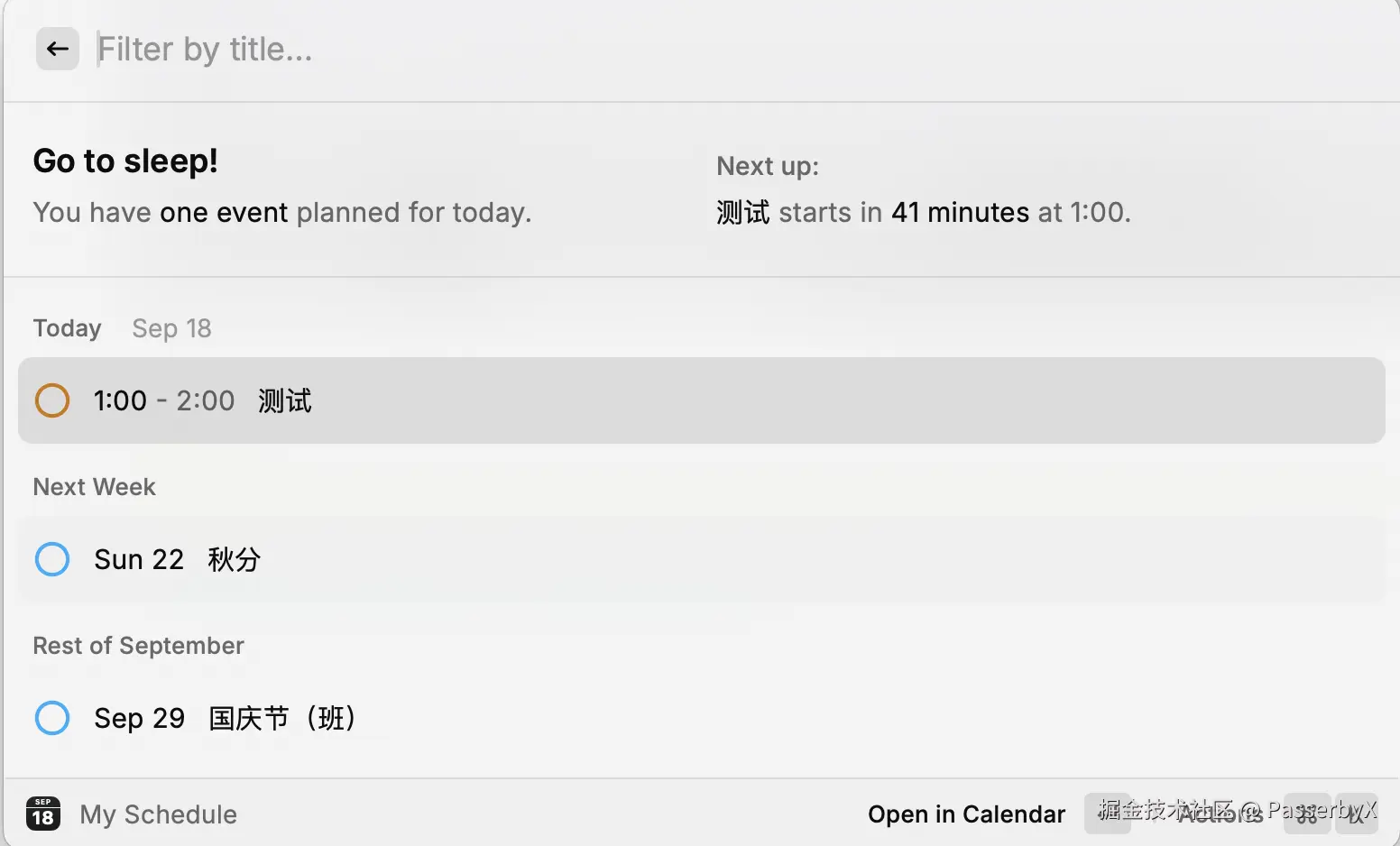Click the My Schedule label
The height and width of the screenshot is (846, 1400).
[159, 814]
